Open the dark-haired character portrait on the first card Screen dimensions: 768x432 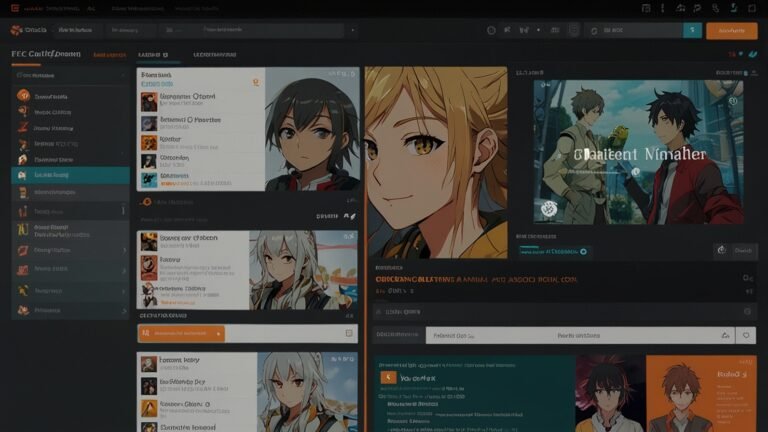[x=312, y=129]
